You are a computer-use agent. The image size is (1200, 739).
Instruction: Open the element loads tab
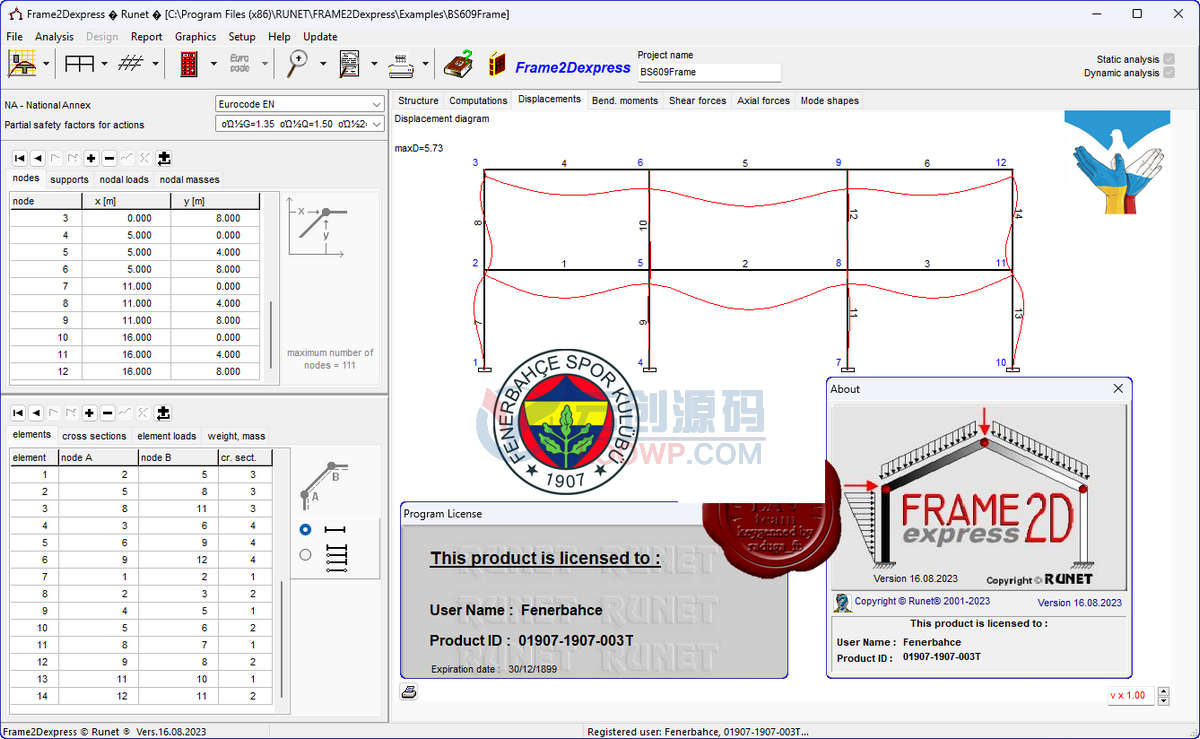coord(166,436)
